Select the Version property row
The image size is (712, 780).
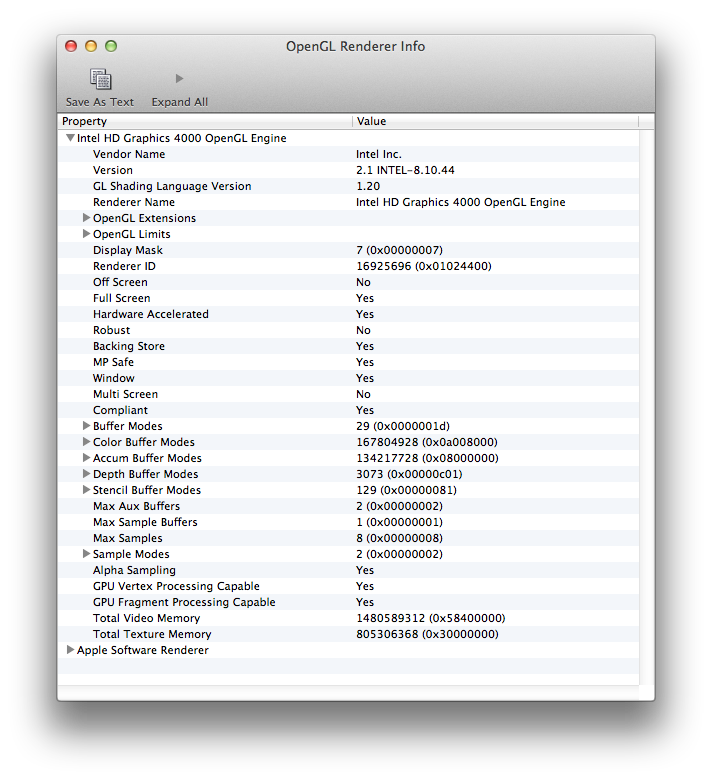click(348, 170)
